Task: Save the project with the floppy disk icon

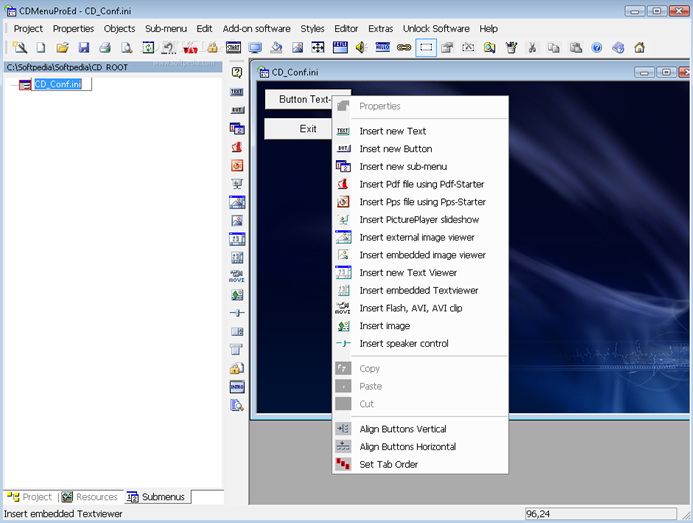Action: (84, 47)
